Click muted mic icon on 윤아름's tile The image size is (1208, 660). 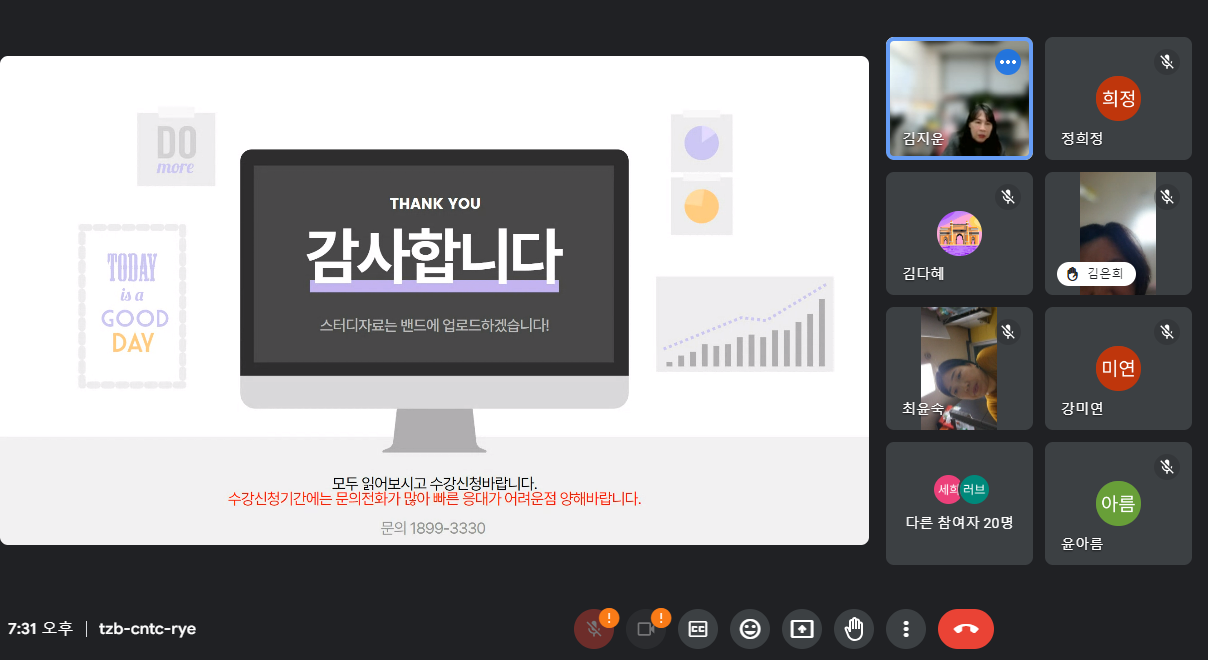[1166, 467]
